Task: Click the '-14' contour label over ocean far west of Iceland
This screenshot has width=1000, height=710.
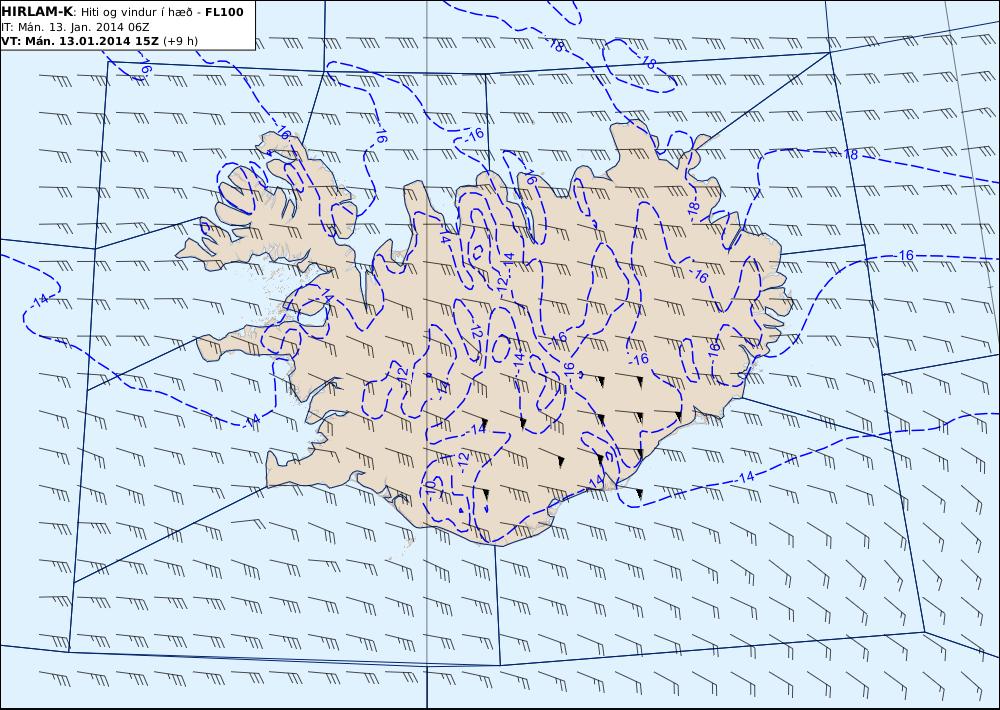Action: (x=41, y=299)
